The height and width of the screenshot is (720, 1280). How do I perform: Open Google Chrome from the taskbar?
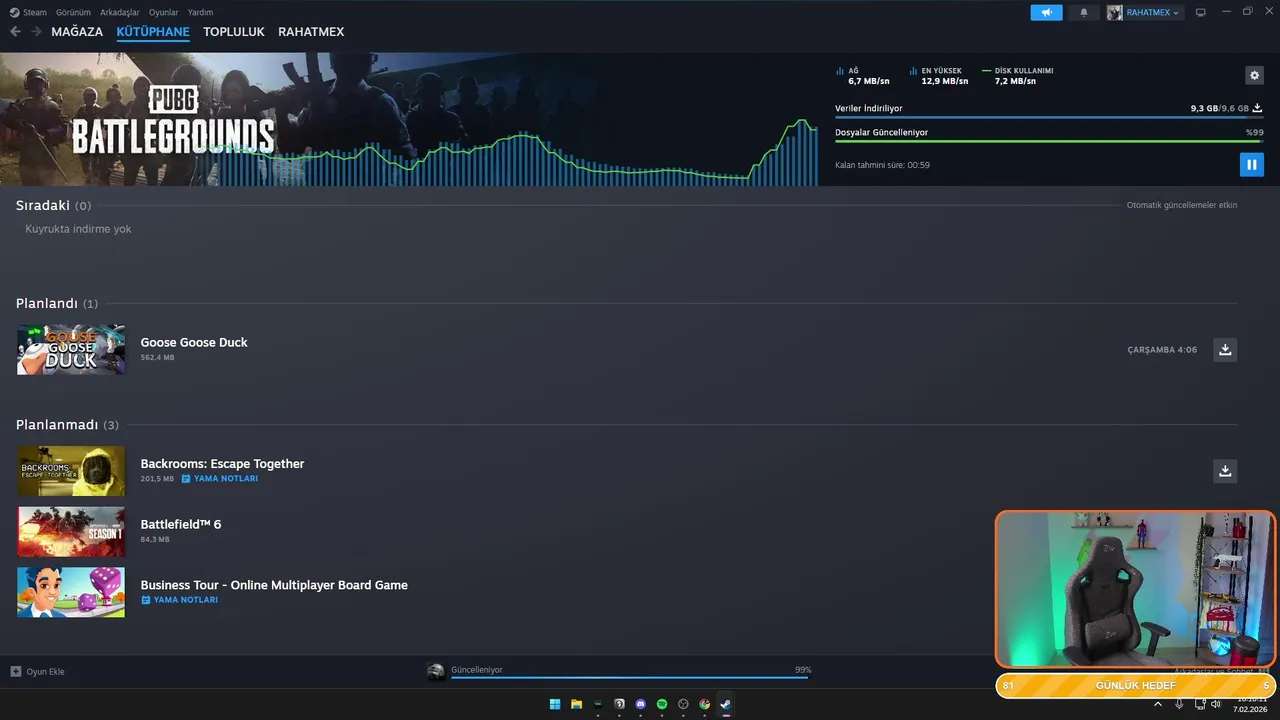pos(705,704)
